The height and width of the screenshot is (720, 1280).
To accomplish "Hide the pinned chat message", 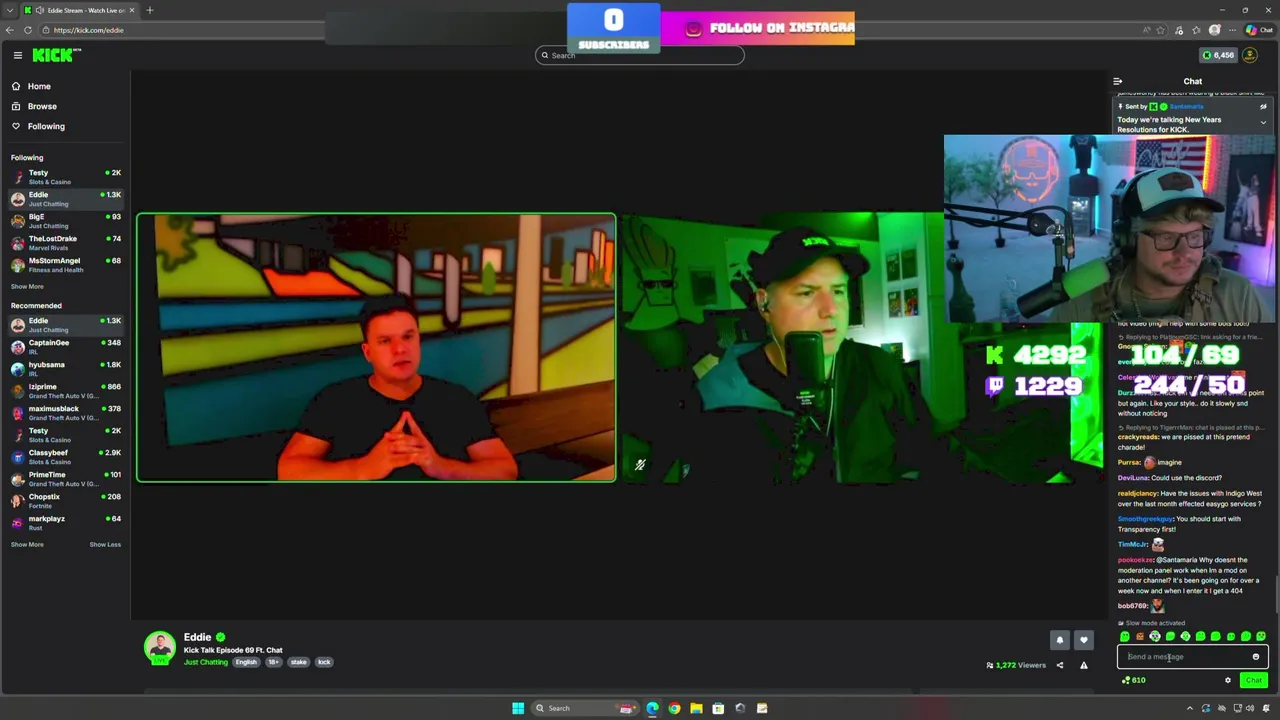I will pos(1263,106).
